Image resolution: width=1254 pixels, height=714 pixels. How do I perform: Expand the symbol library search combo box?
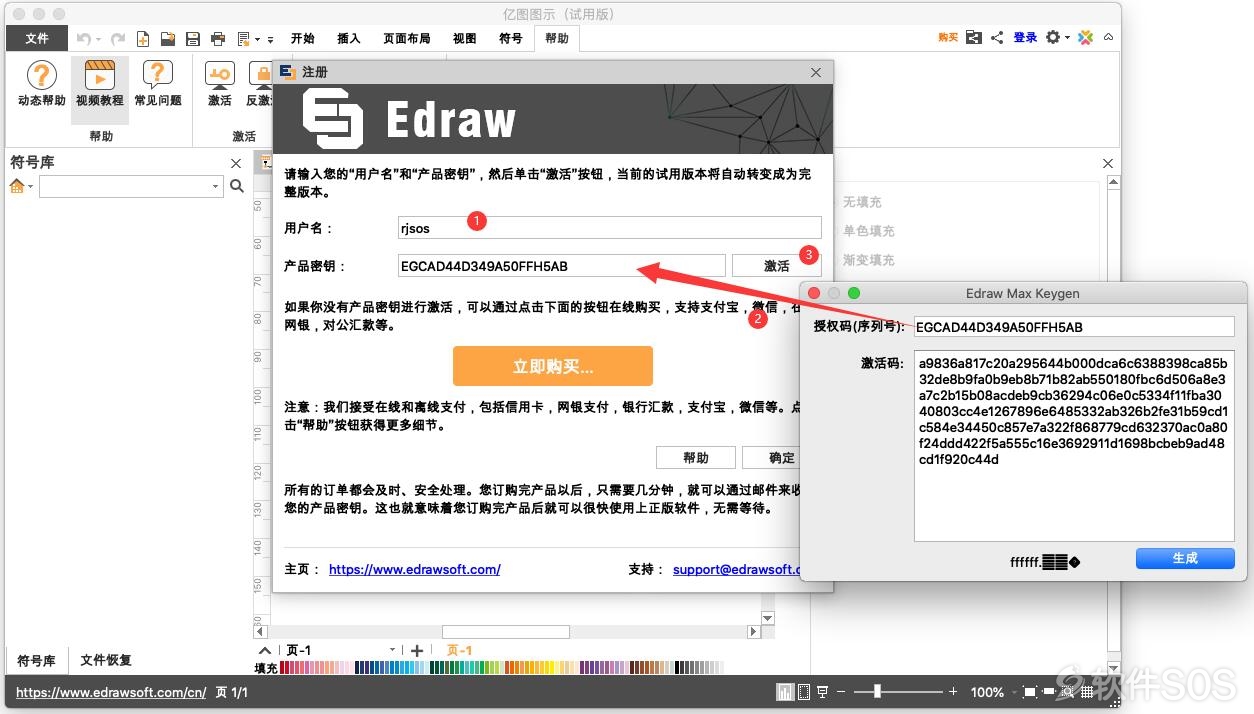pyautogui.click(x=215, y=186)
